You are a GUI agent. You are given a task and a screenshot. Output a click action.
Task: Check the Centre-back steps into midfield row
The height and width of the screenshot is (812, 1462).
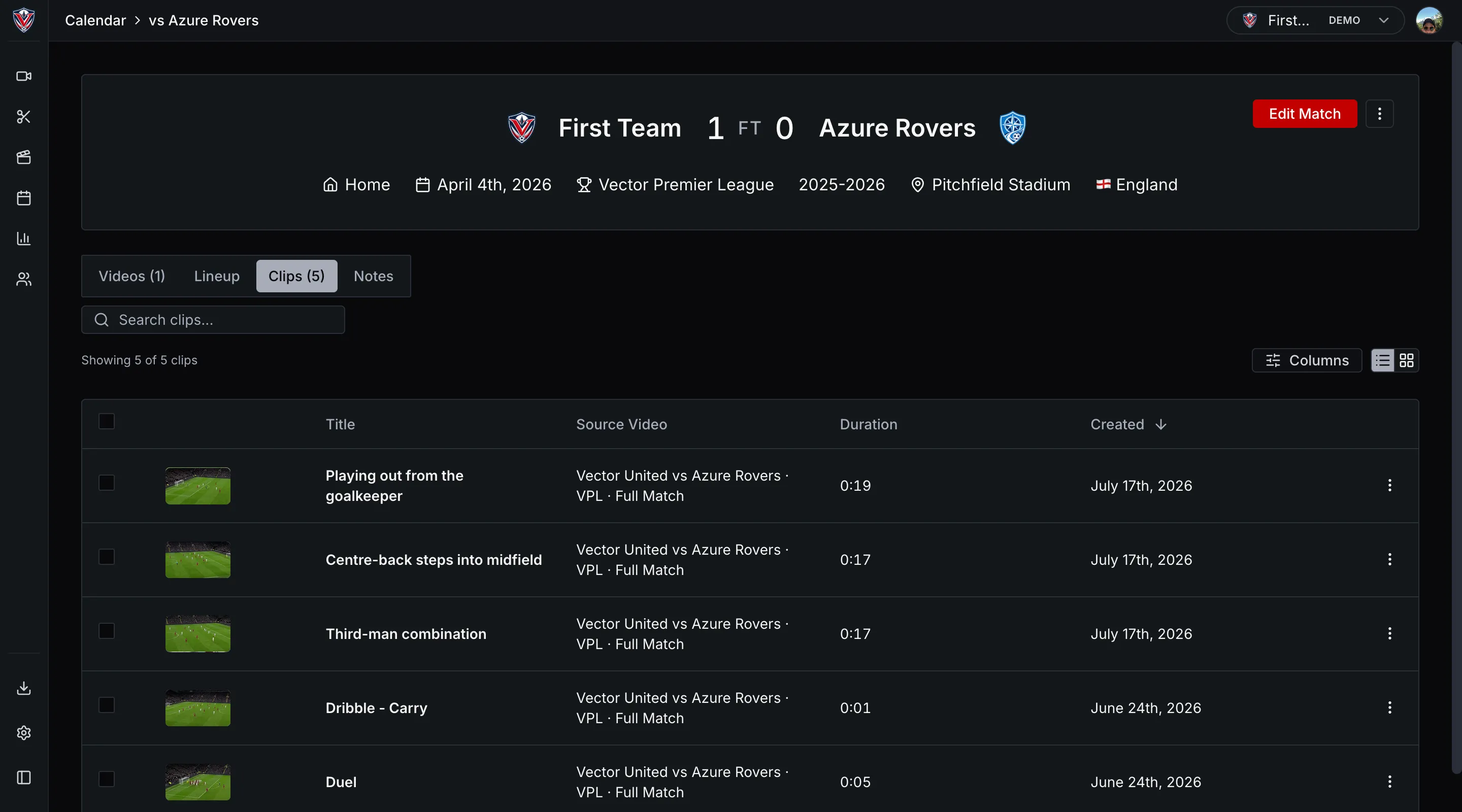pyautogui.click(x=107, y=557)
